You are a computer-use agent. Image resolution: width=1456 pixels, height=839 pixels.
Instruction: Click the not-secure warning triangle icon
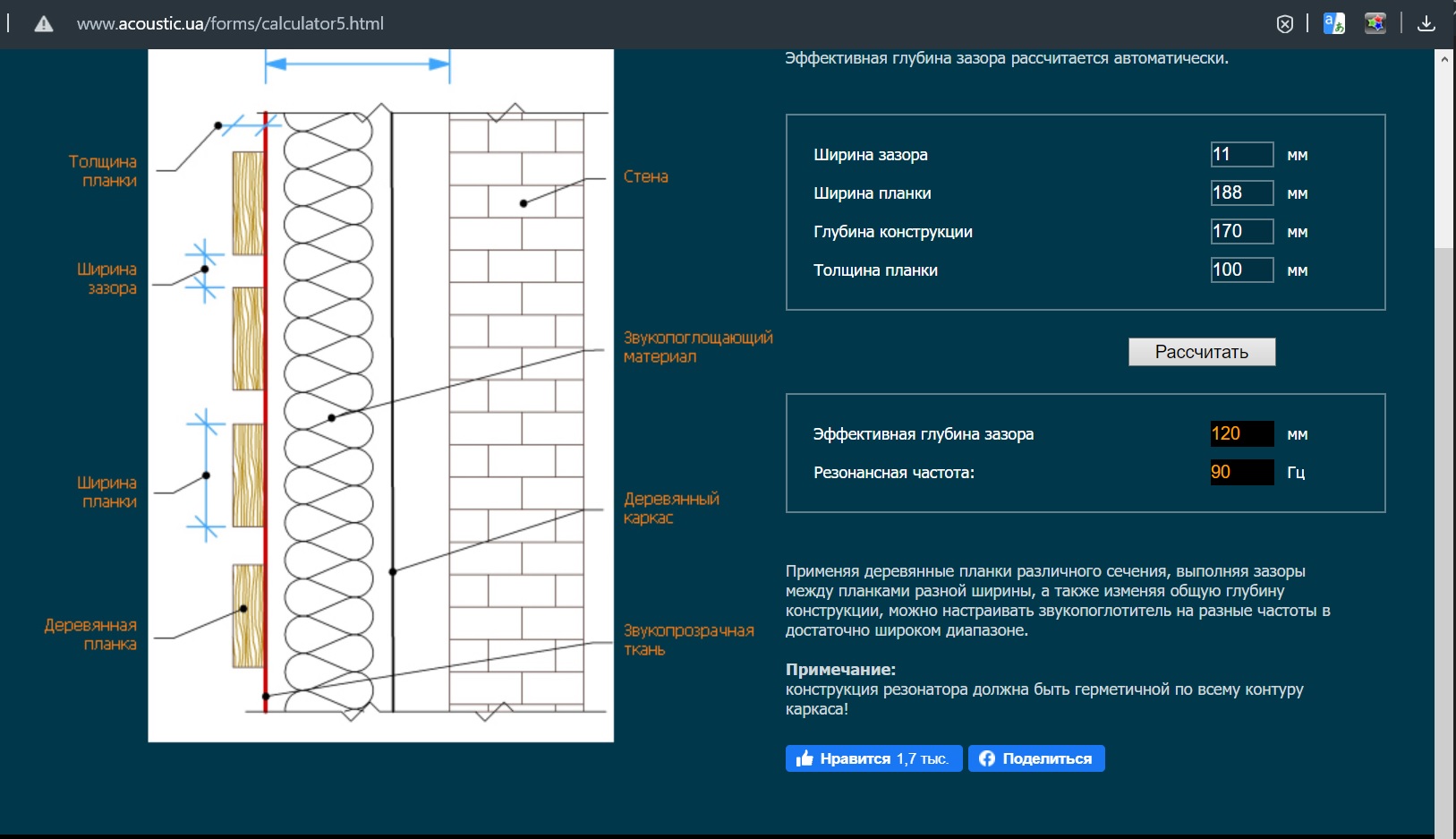coord(43,24)
